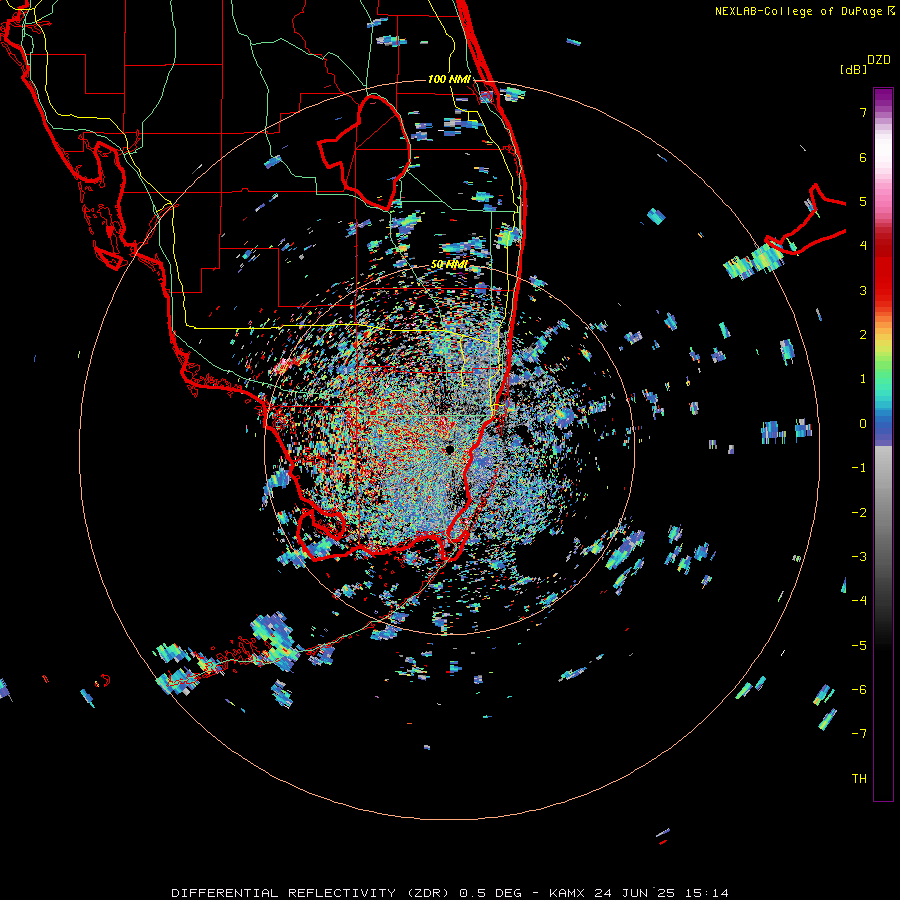Image resolution: width=900 pixels, height=900 pixels.
Task: Click the 7 dB value on the color scale
Action: click(x=863, y=112)
